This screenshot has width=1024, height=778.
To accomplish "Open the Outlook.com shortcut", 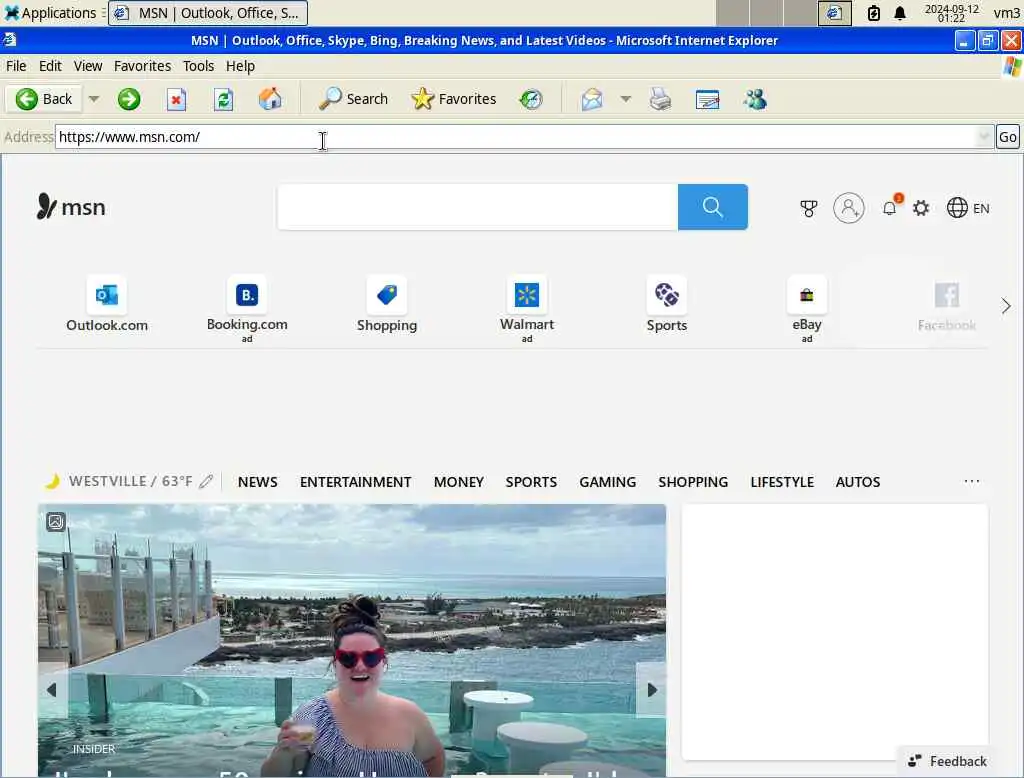I will click(x=107, y=305).
